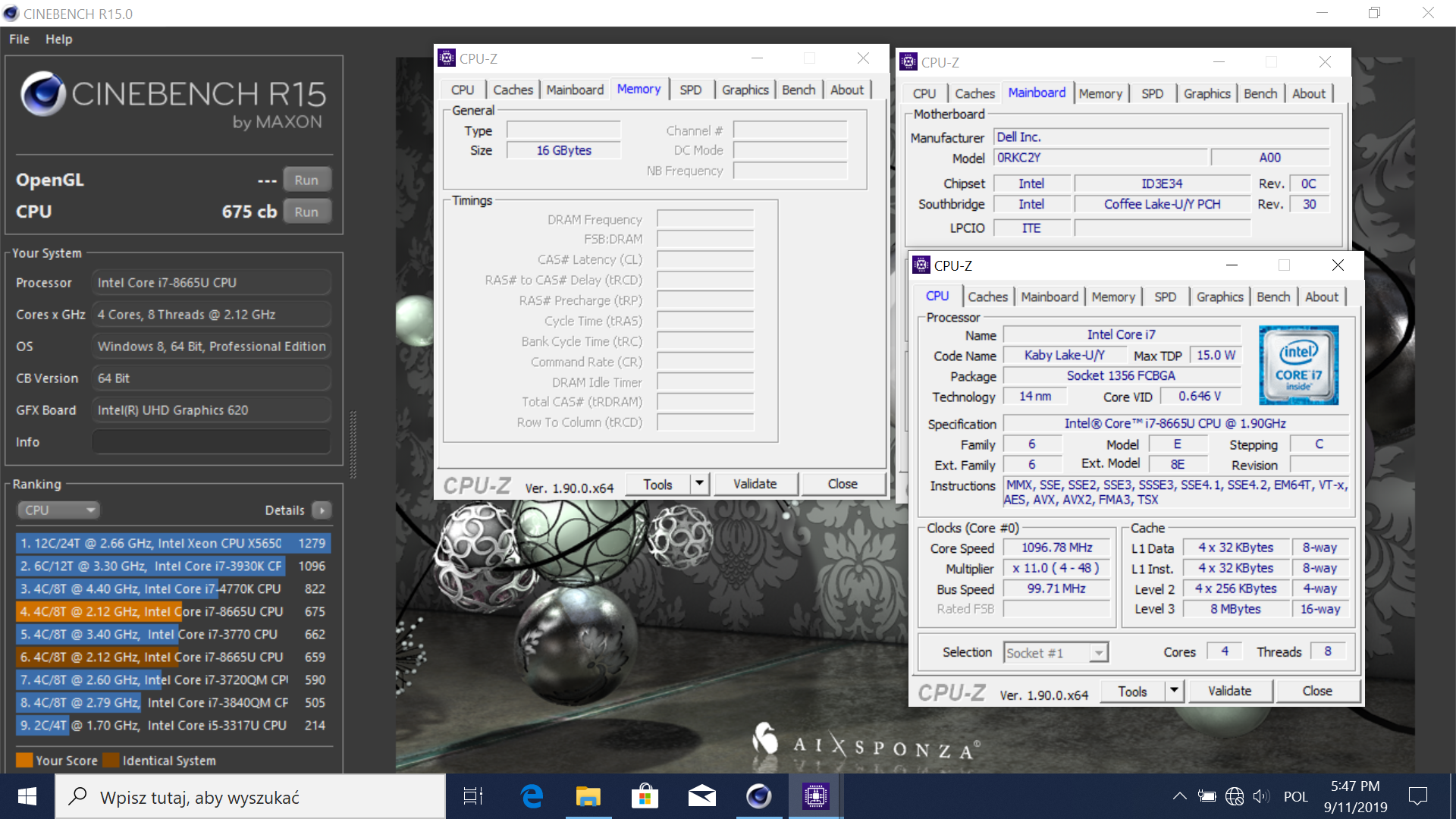
Task: Switch to Memory tab in CPU window
Action: point(1113,297)
